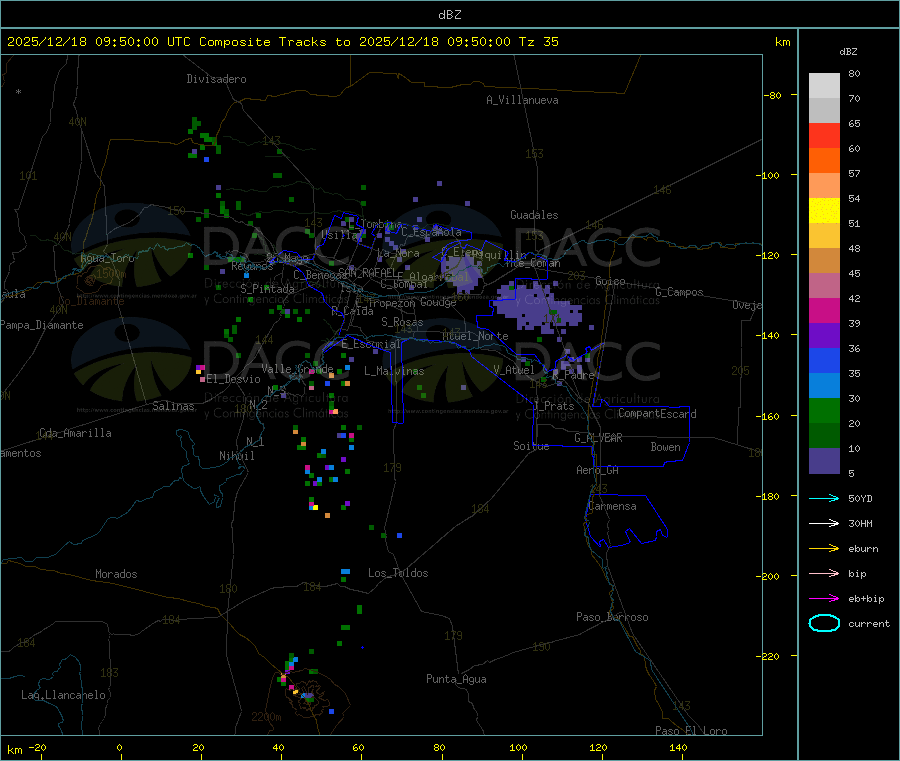Click the cyan 'current' ellipse symbol
900x761 pixels.
coord(823,623)
